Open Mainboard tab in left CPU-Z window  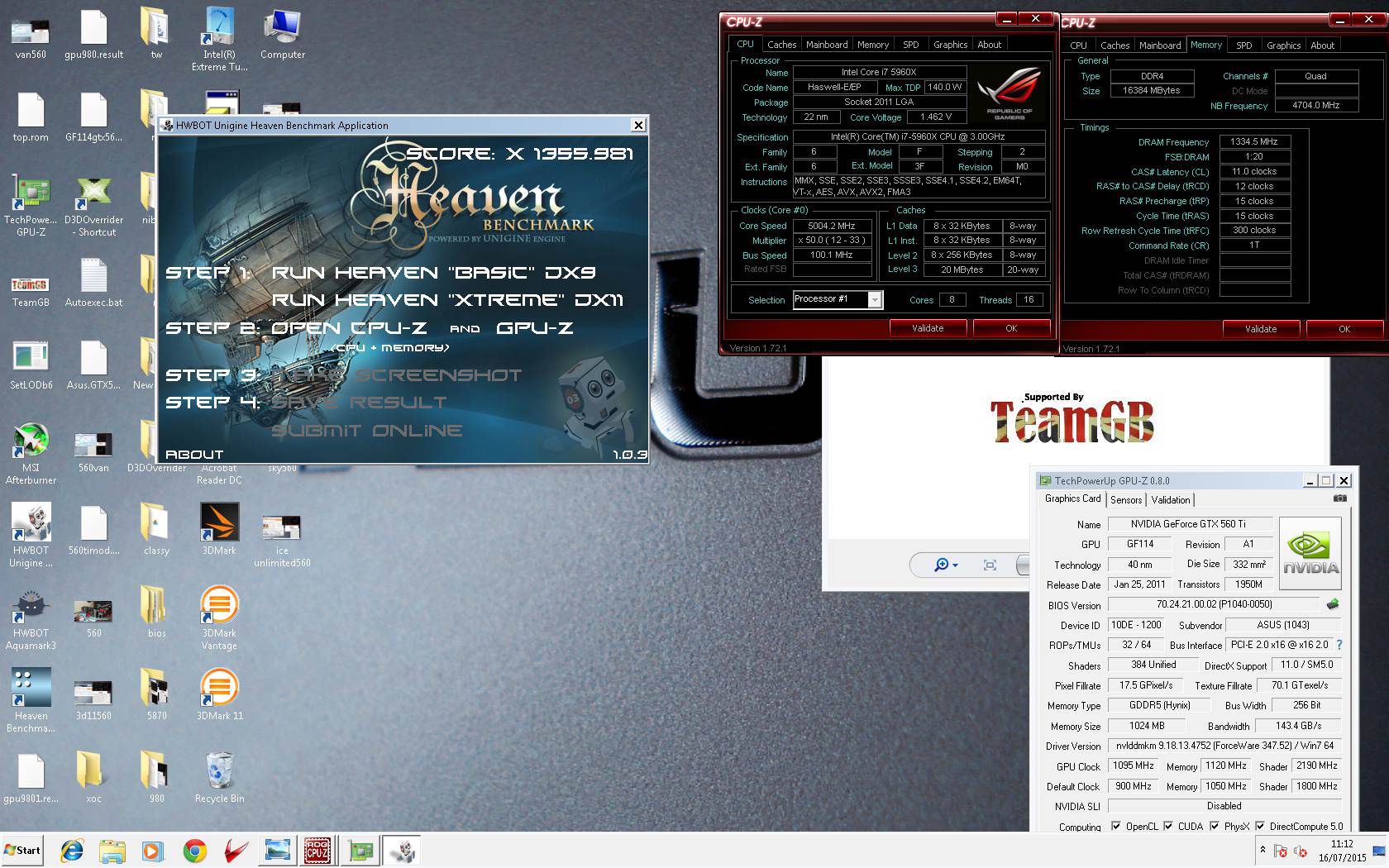coord(827,45)
